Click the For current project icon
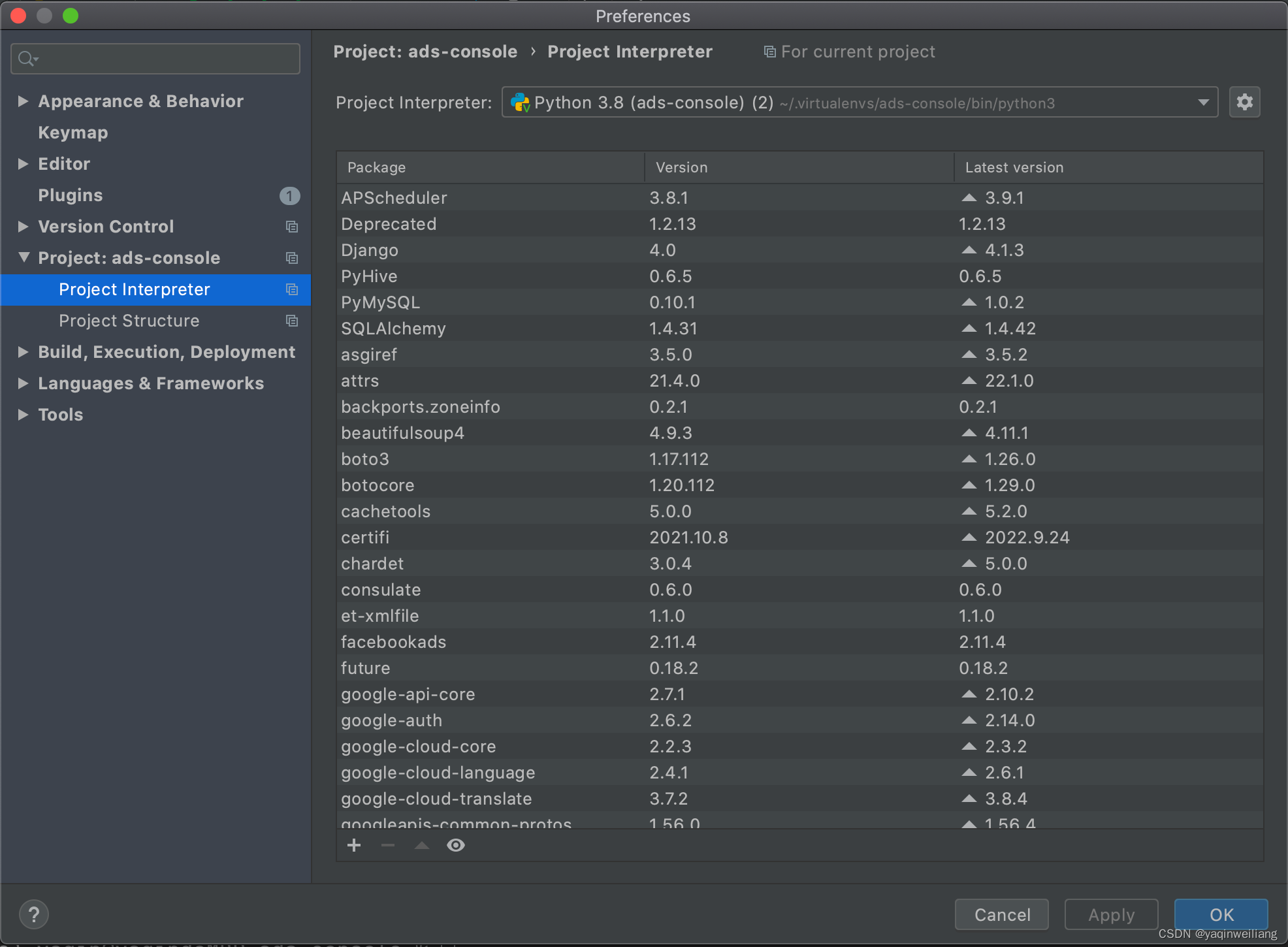This screenshot has width=1288, height=947. pos(770,52)
